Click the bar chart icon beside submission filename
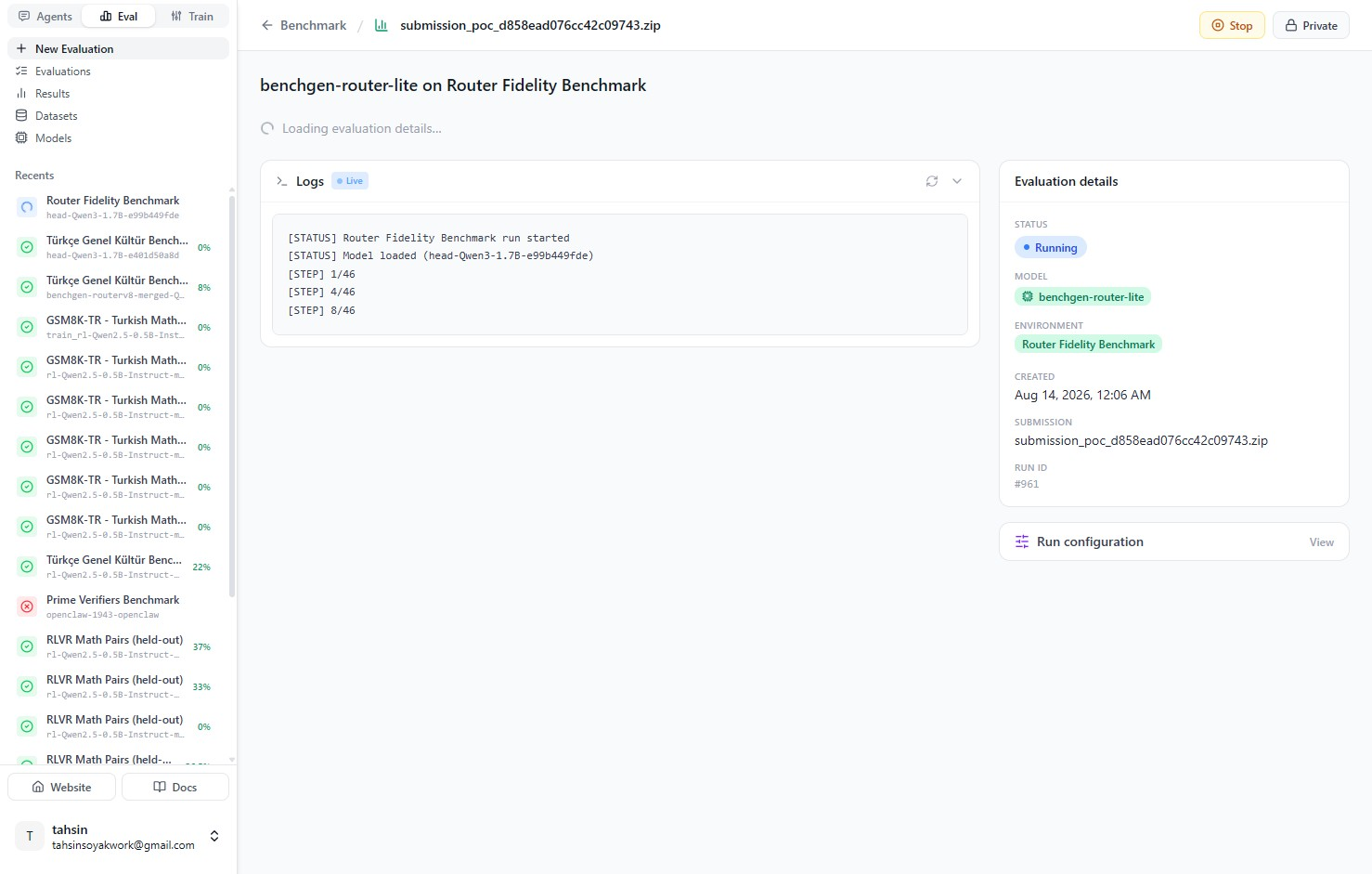 (x=381, y=25)
